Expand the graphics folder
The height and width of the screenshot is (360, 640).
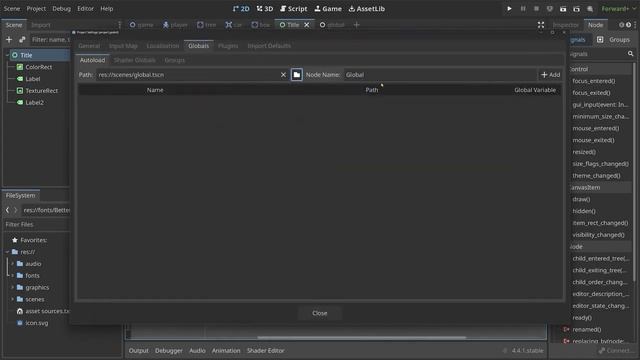tap(13, 287)
